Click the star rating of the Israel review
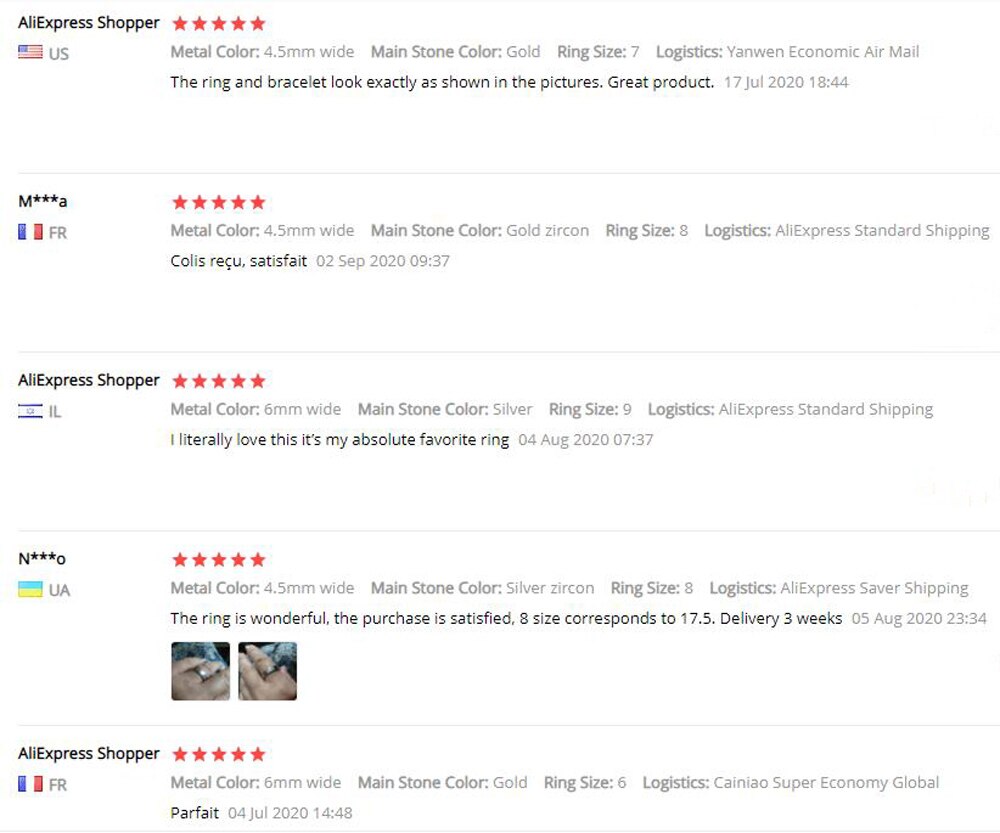The image size is (1000, 833). tap(219, 381)
